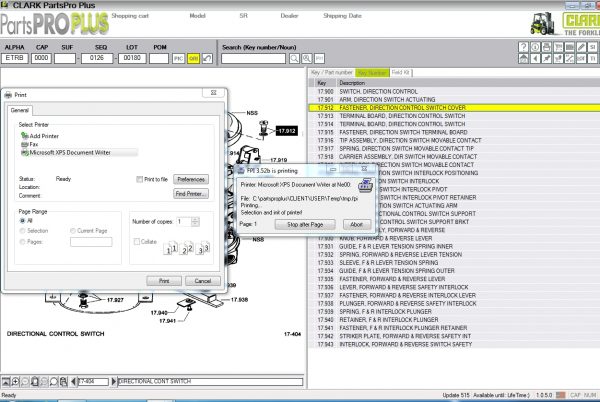Increase number of copies spinner
Image resolution: width=600 pixels, height=402 pixels.
(x=195, y=219)
